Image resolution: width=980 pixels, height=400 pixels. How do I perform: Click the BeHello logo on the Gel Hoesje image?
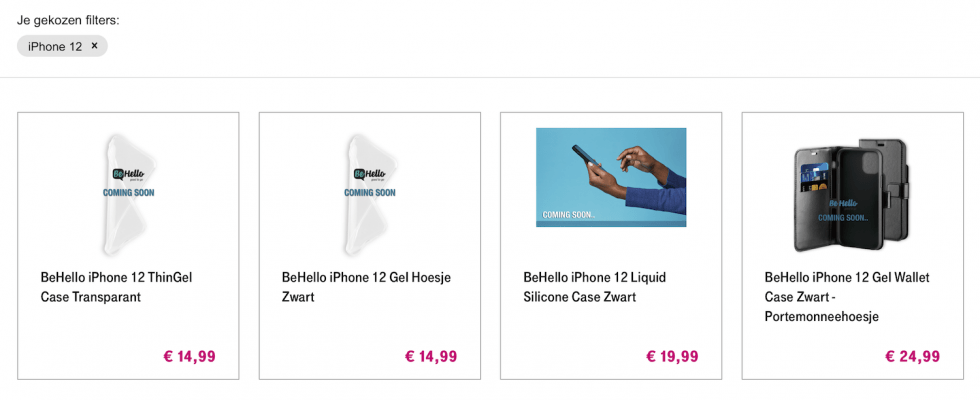369,174
